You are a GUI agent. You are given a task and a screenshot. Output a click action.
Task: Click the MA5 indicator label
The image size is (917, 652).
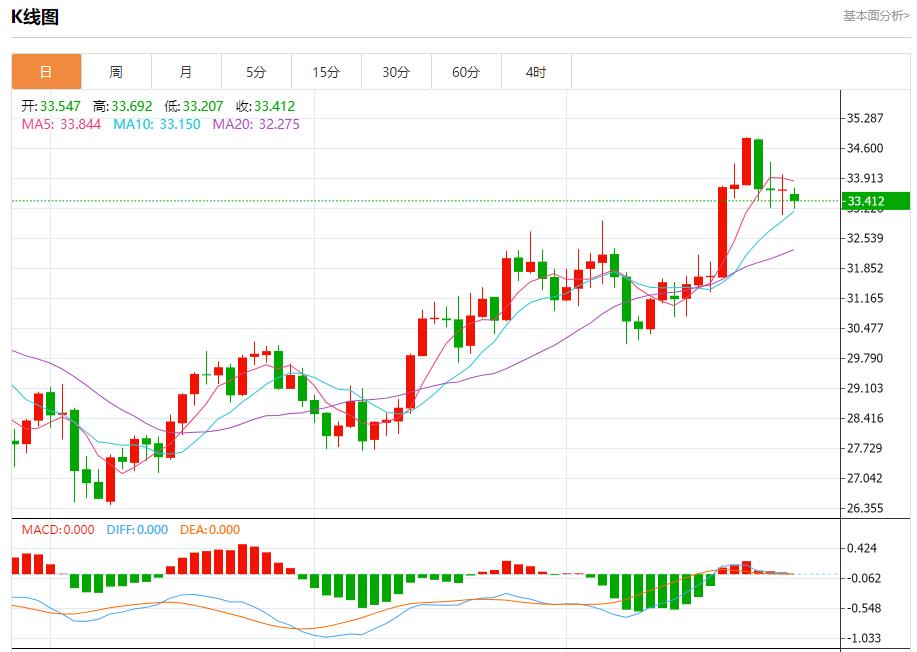[61, 124]
